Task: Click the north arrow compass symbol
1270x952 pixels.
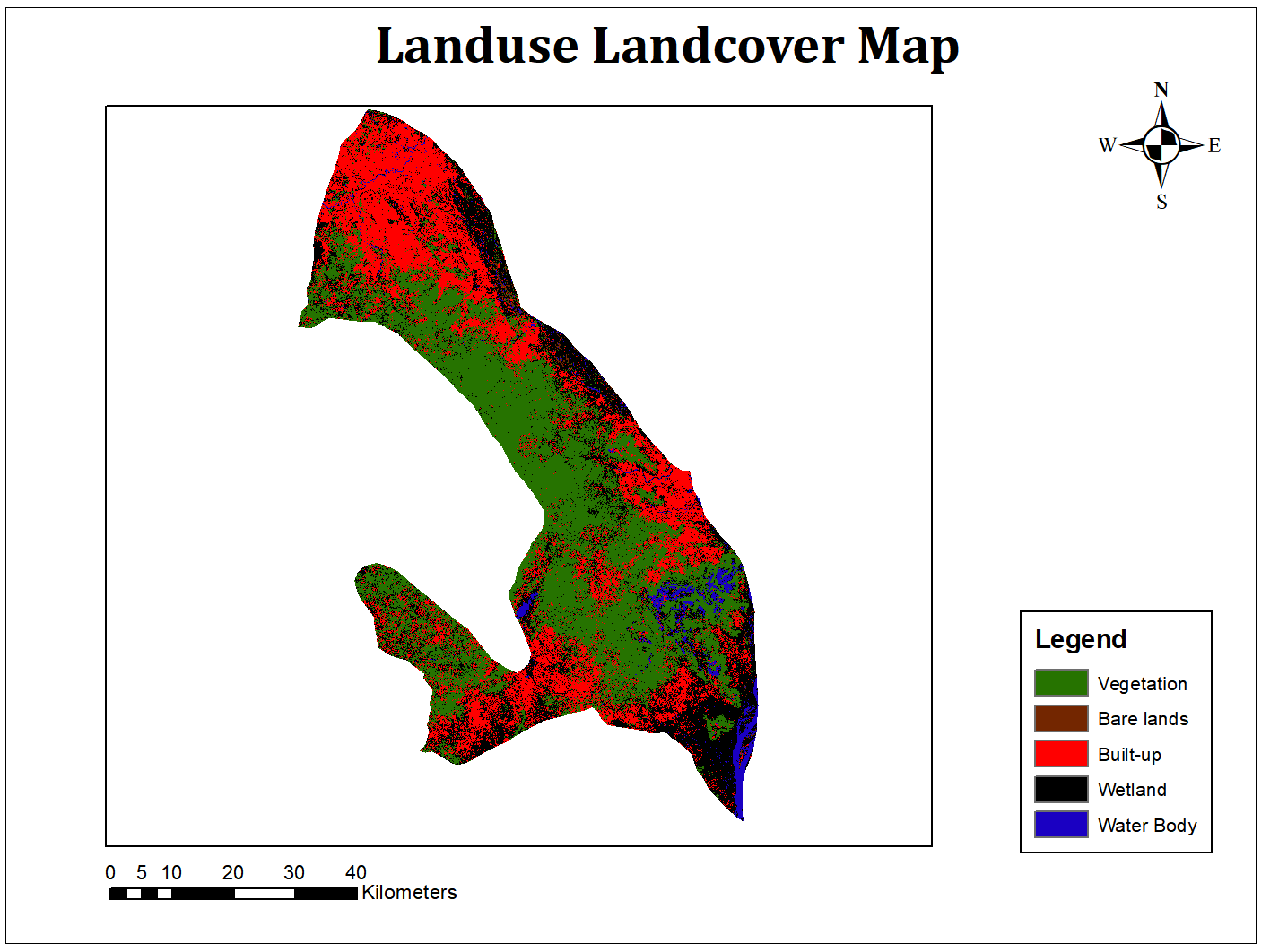Action: [1162, 144]
